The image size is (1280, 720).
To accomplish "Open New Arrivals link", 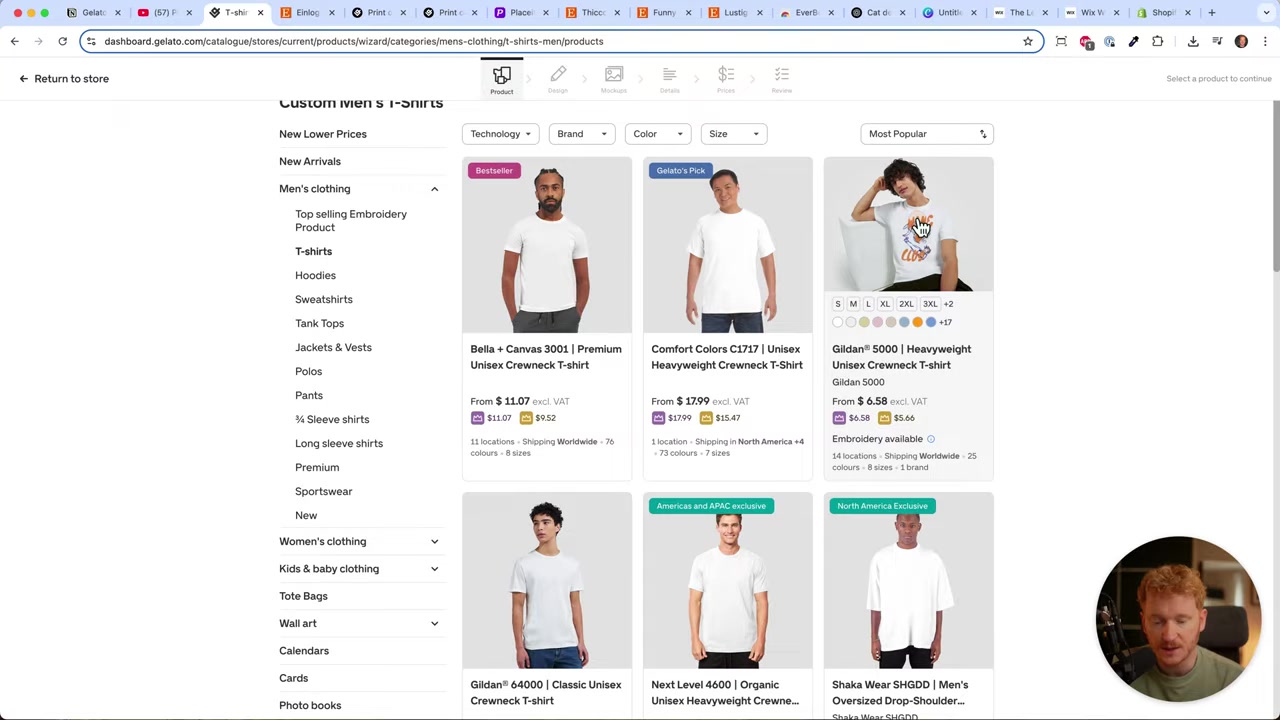I will pos(310,161).
